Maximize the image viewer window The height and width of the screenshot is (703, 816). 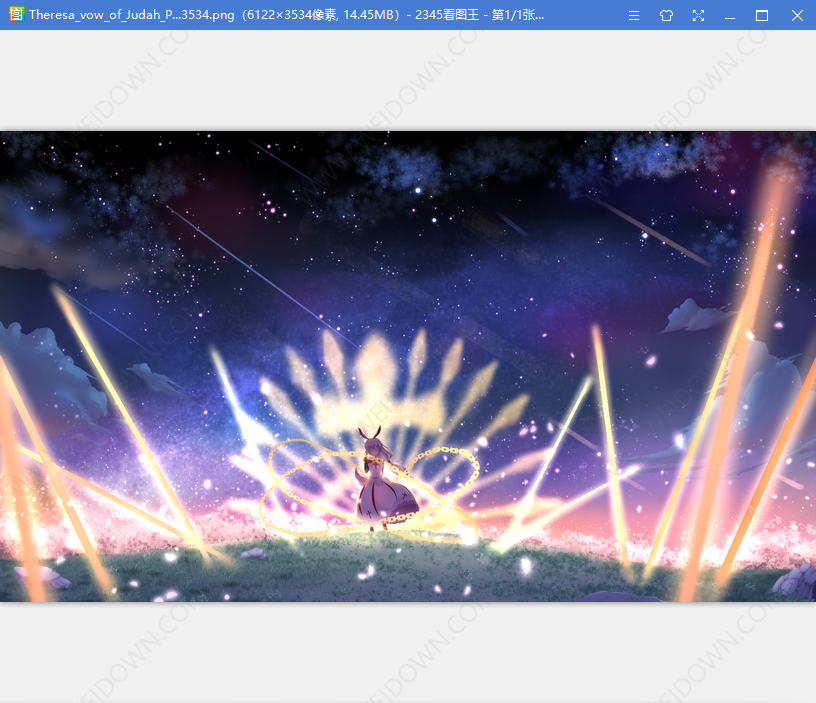click(x=762, y=16)
